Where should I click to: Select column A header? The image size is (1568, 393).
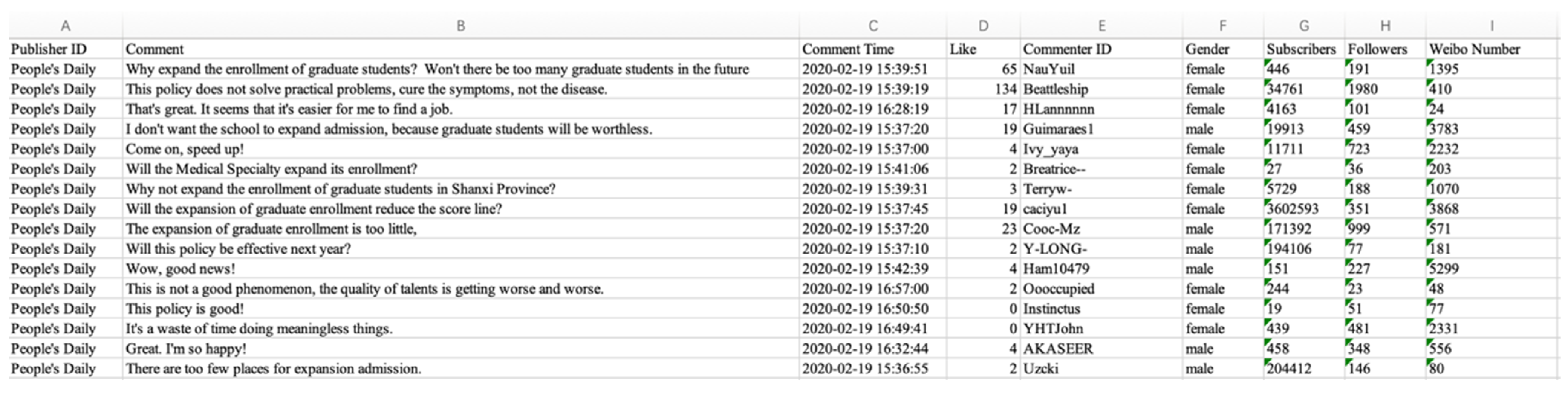(65, 26)
